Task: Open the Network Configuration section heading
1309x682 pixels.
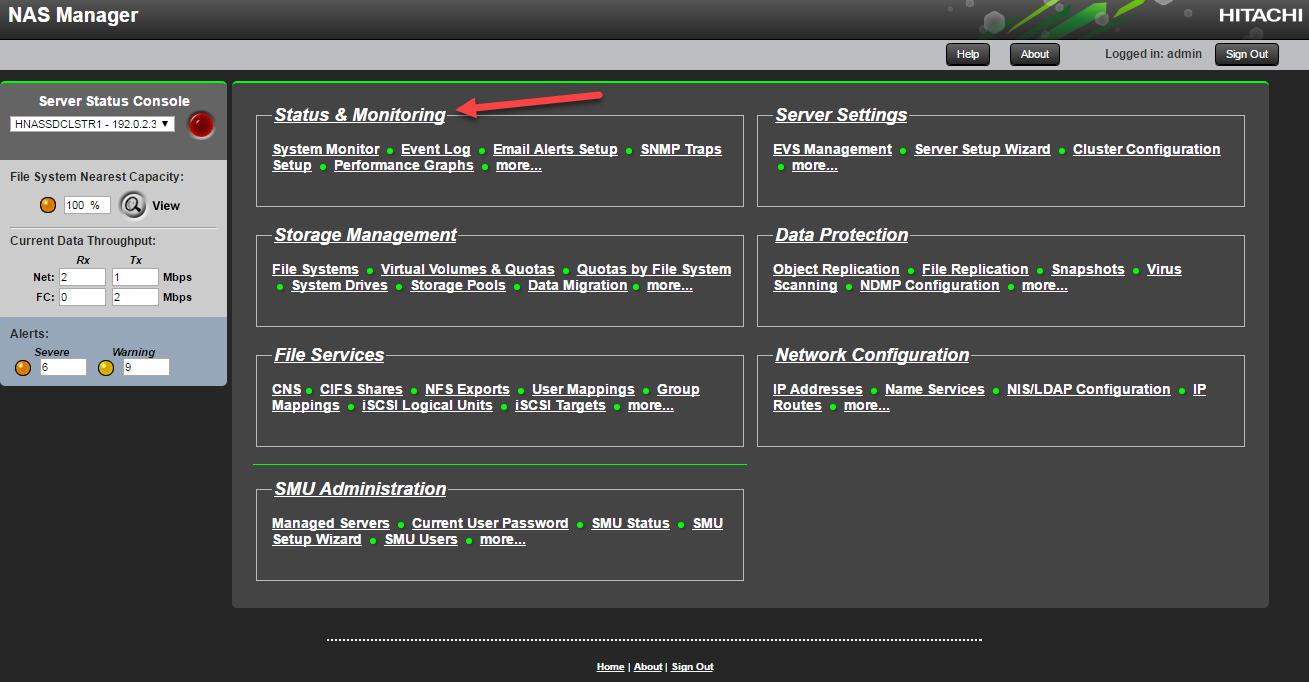Action: pyautogui.click(x=872, y=355)
